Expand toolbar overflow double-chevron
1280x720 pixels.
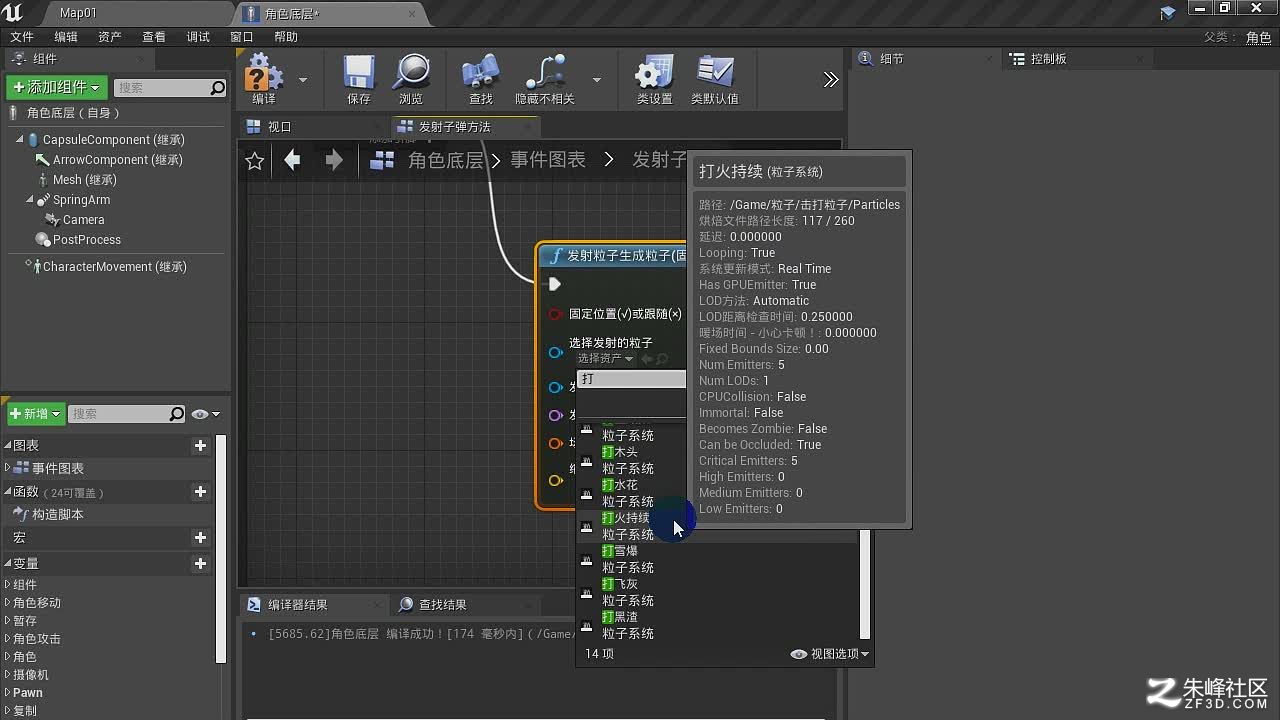(x=831, y=79)
